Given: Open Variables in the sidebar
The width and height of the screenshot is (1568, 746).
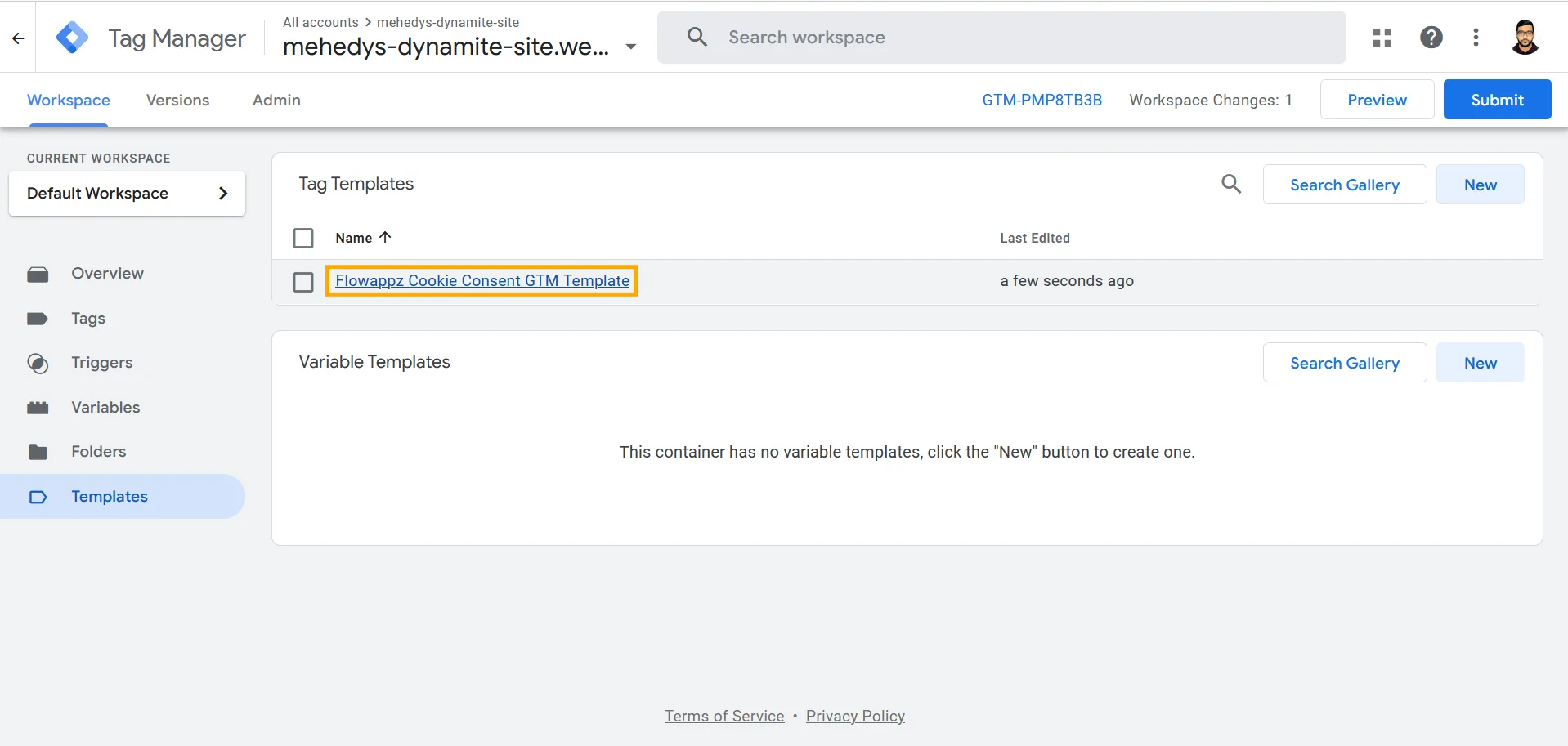Looking at the screenshot, I should point(105,408).
